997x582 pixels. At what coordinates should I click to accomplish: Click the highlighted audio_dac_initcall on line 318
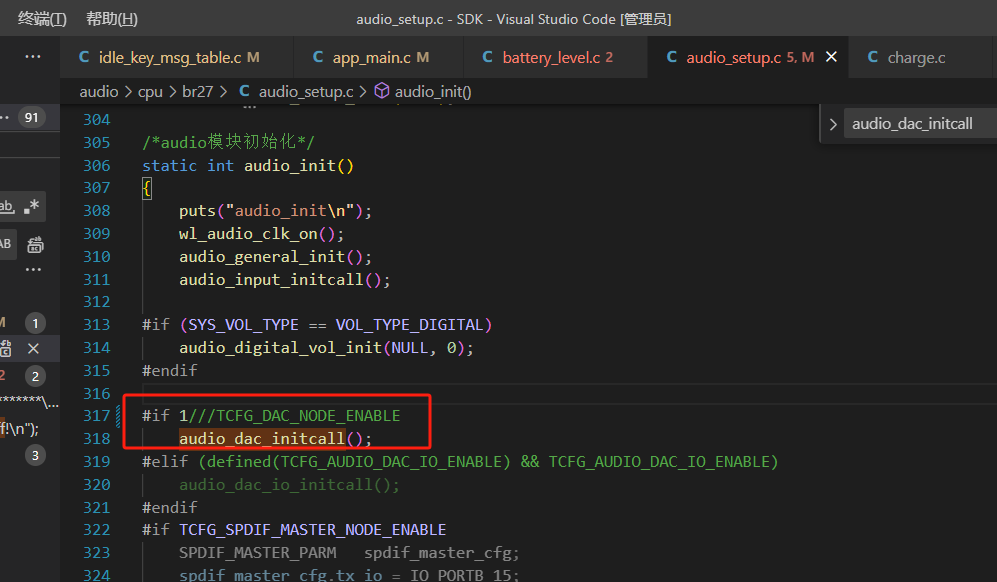coord(262,439)
